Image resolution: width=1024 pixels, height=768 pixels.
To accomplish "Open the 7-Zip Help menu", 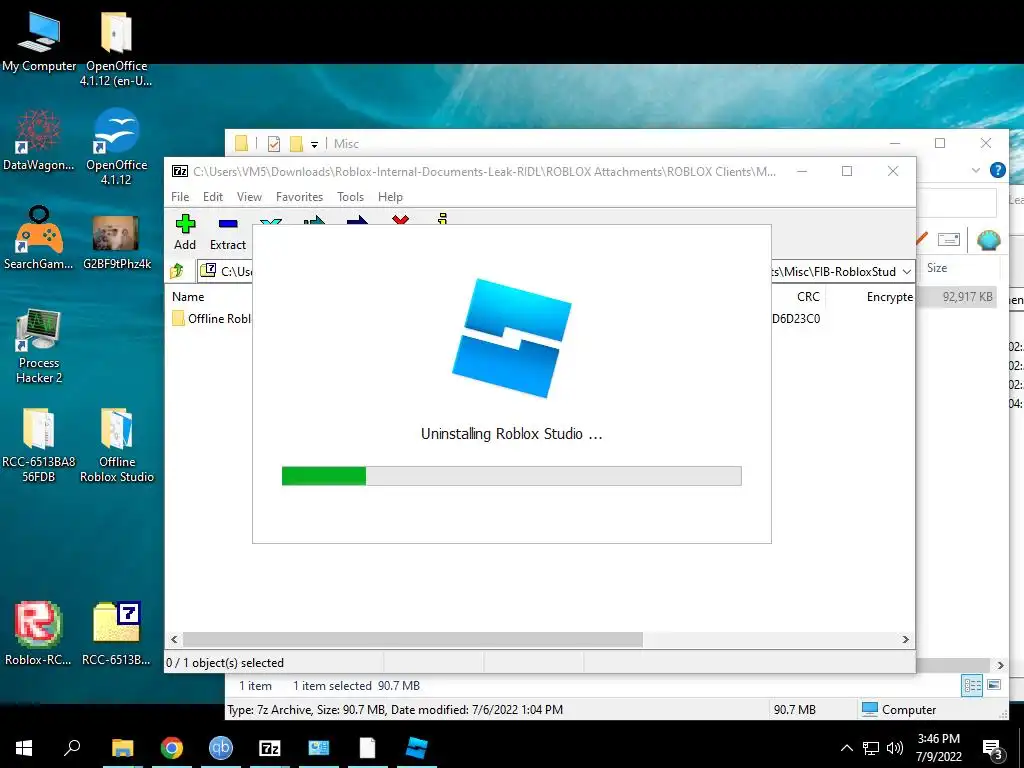I will (390, 197).
